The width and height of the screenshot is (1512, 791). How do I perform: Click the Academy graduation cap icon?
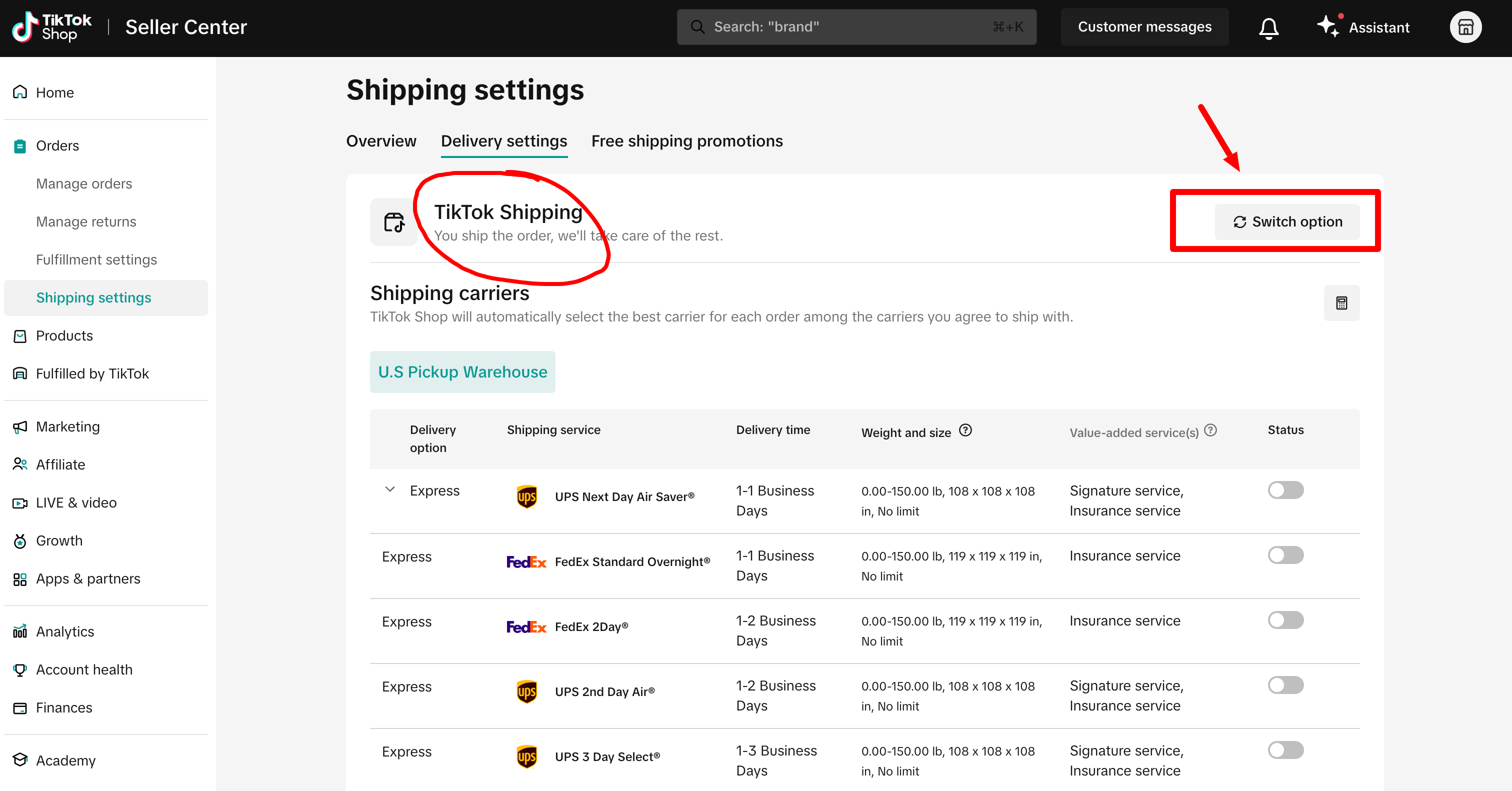tap(20, 760)
